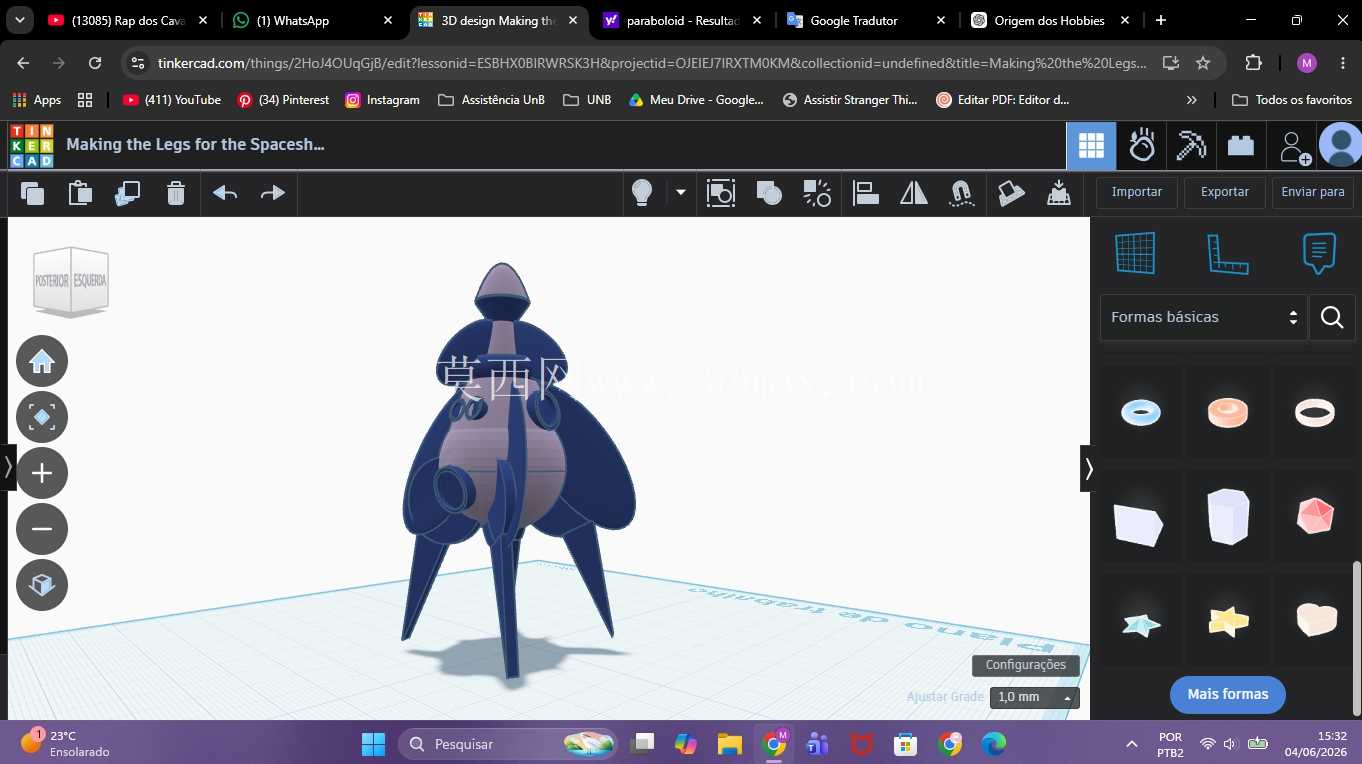The width and height of the screenshot is (1362, 764).
Task: Click the Home view button
Action: tap(42, 361)
